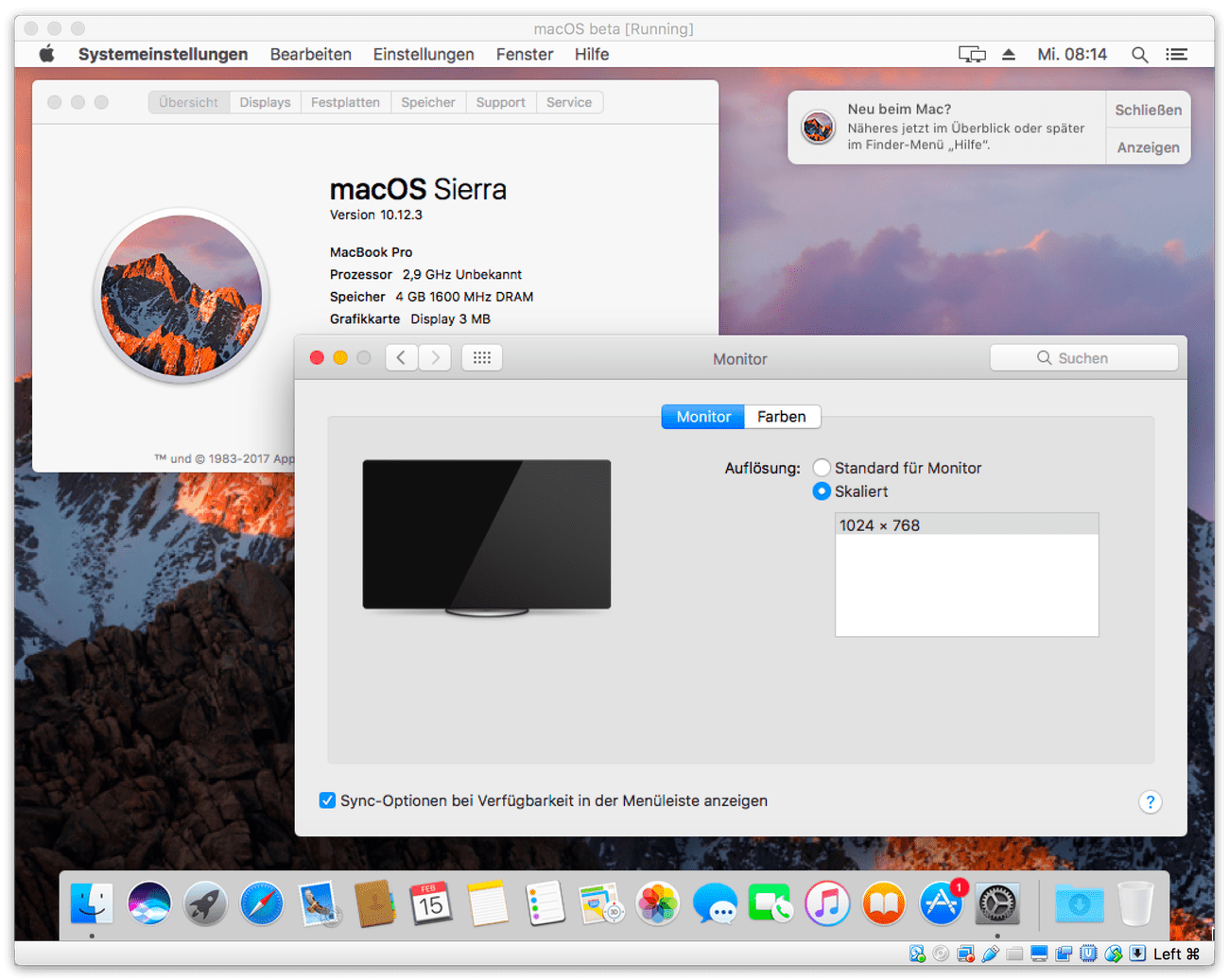Viewport: 1229px width, 980px height.
Task: Open Messages speech bubble icon
Action: pos(715,903)
